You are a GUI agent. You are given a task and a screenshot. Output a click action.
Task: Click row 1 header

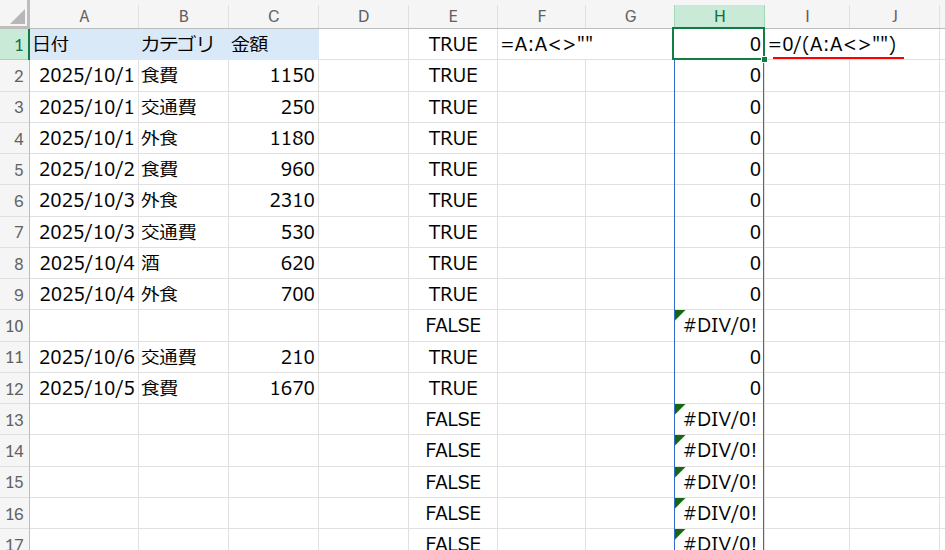pyautogui.click(x=15, y=45)
